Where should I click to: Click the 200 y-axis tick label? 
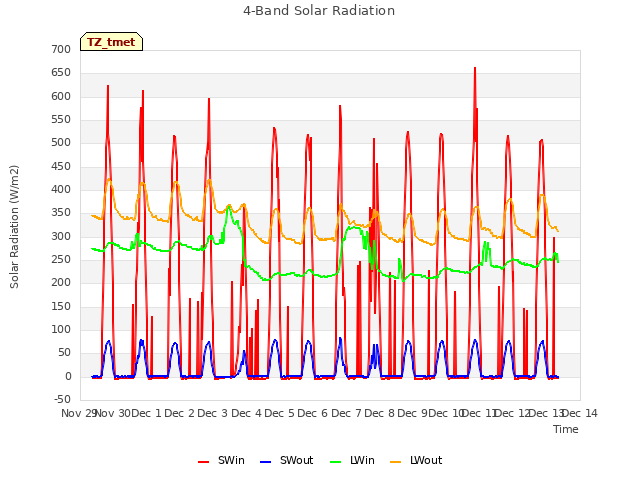tap(61, 282)
